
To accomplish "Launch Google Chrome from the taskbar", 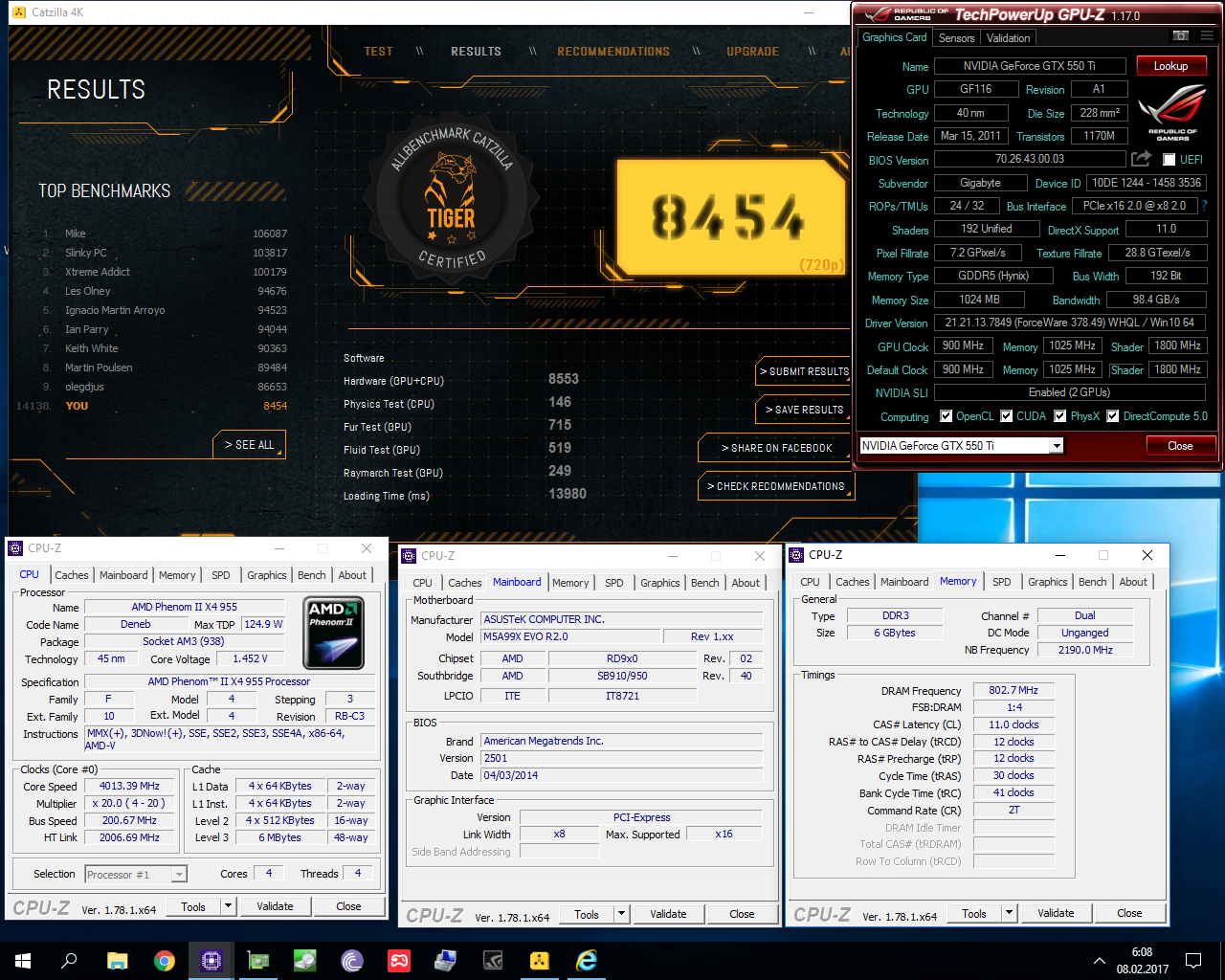I will click(x=165, y=960).
